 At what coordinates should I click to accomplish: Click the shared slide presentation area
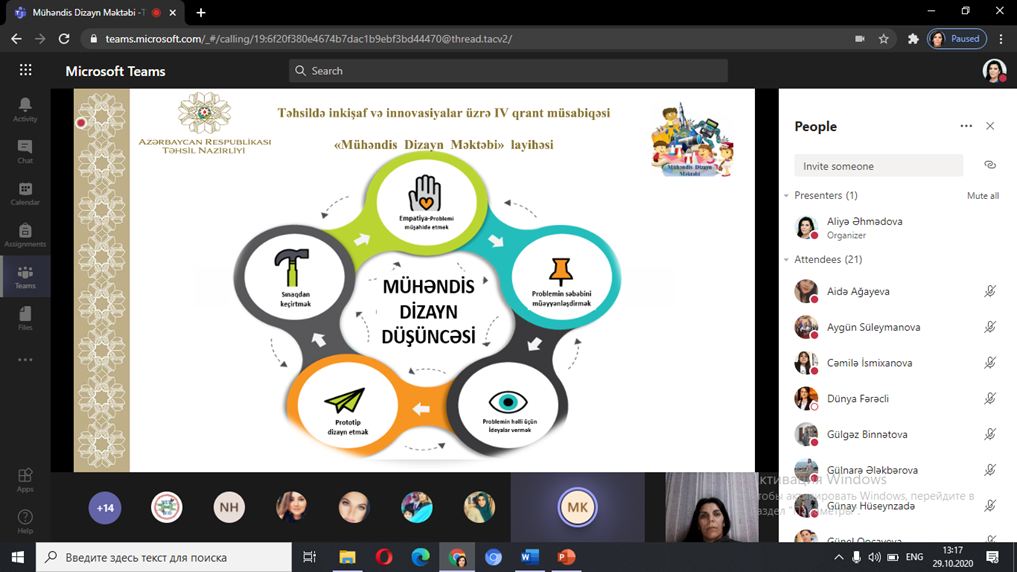pos(414,280)
